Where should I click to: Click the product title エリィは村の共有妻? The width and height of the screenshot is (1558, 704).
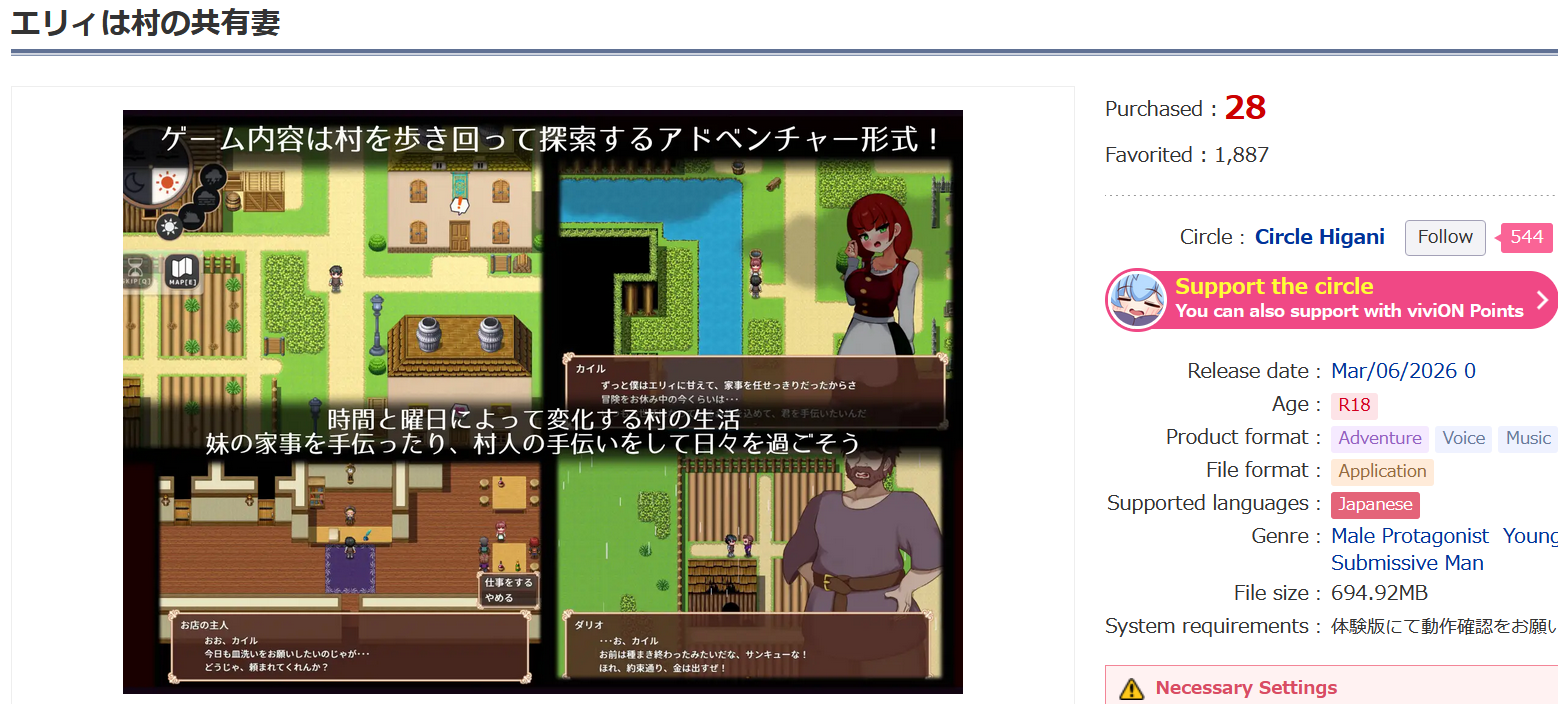click(x=145, y=22)
